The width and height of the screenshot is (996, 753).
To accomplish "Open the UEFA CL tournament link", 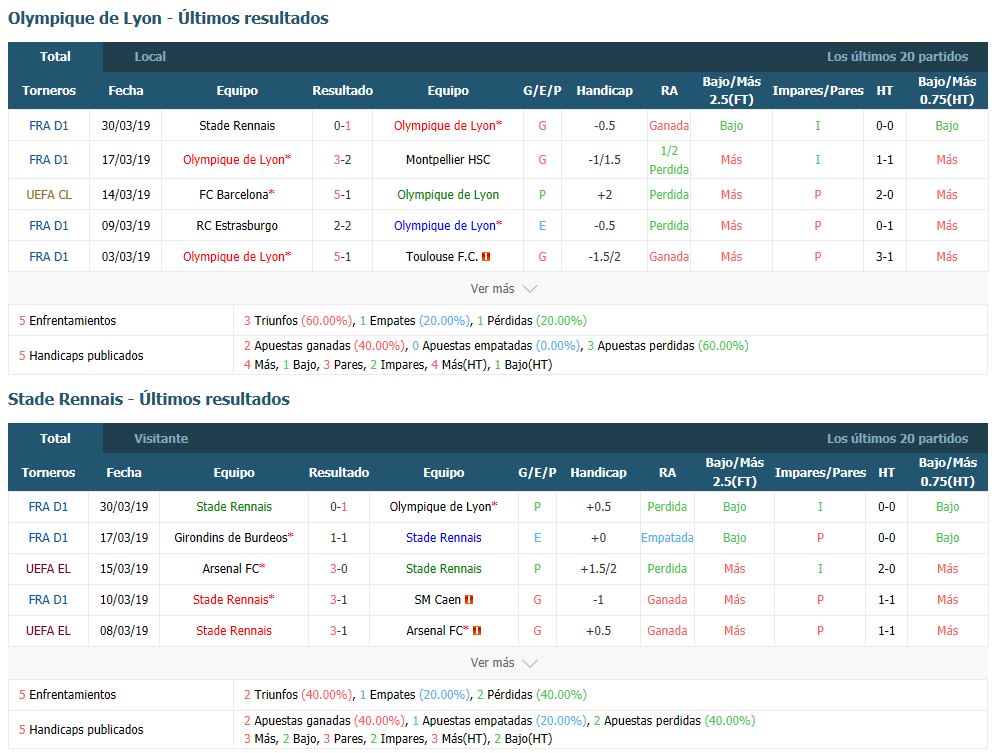I will (49, 194).
